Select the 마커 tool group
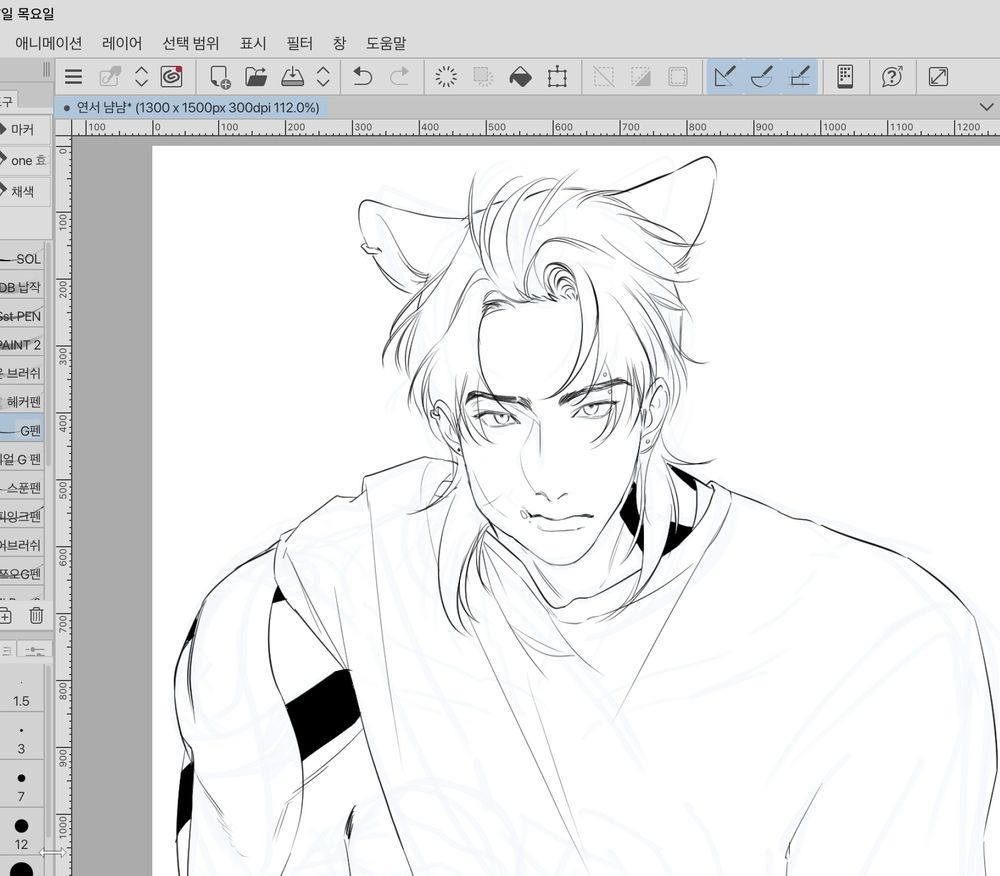 24,129
